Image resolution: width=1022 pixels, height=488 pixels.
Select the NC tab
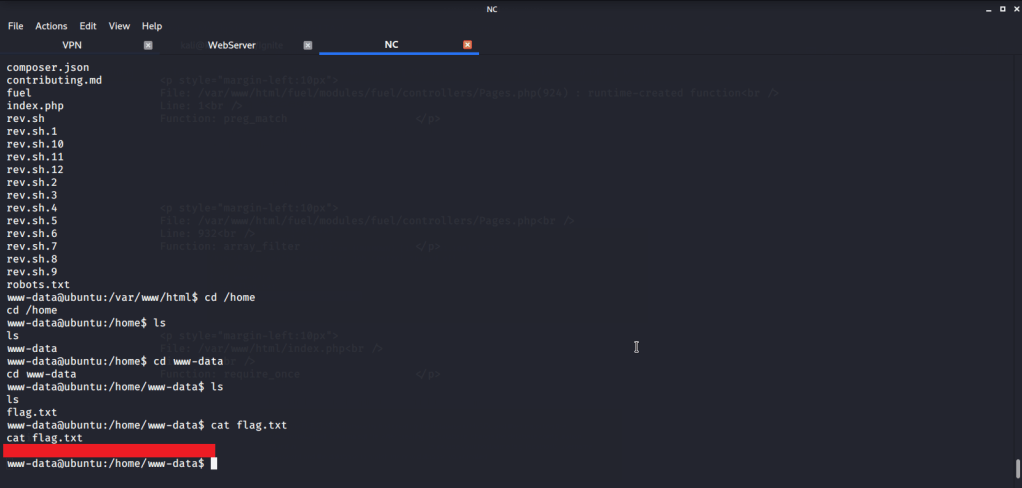coord(391,45)
